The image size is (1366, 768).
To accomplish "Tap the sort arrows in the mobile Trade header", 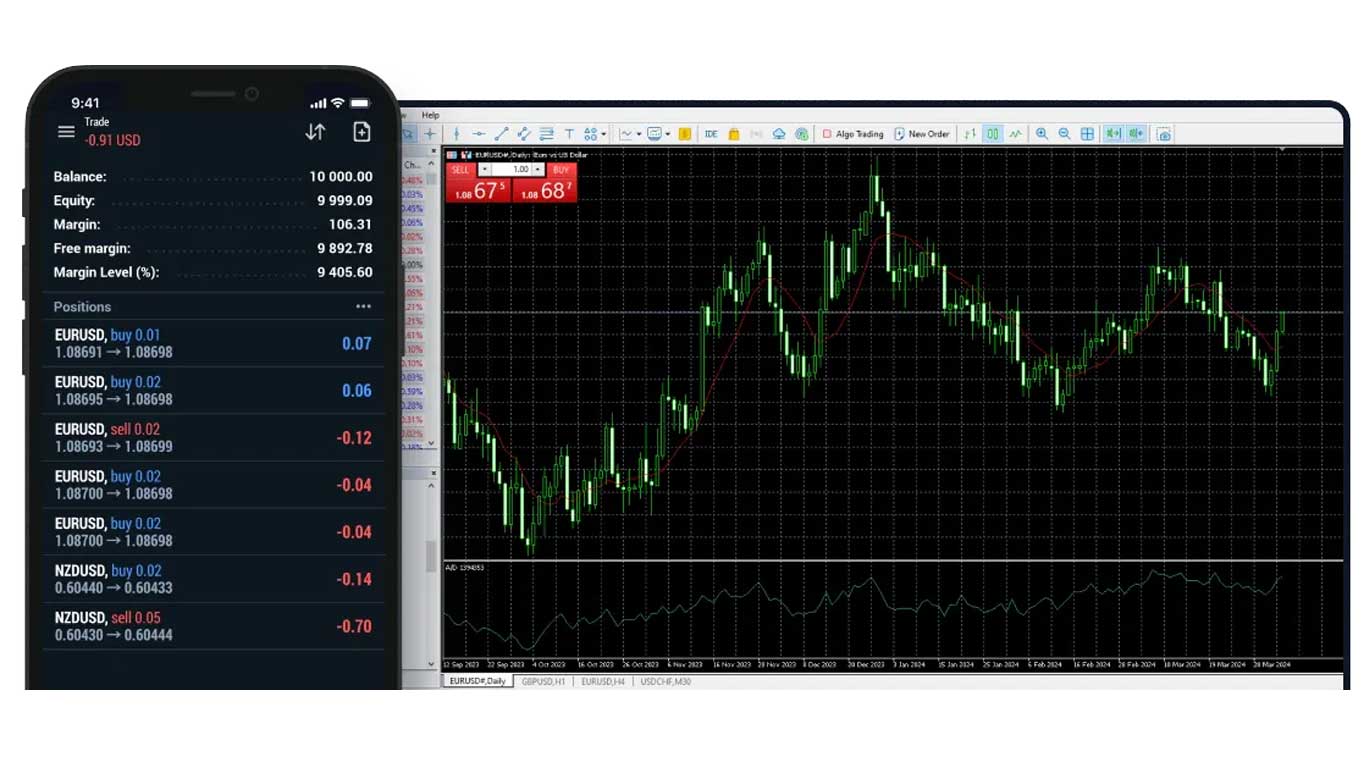I will tap(314, 131).
